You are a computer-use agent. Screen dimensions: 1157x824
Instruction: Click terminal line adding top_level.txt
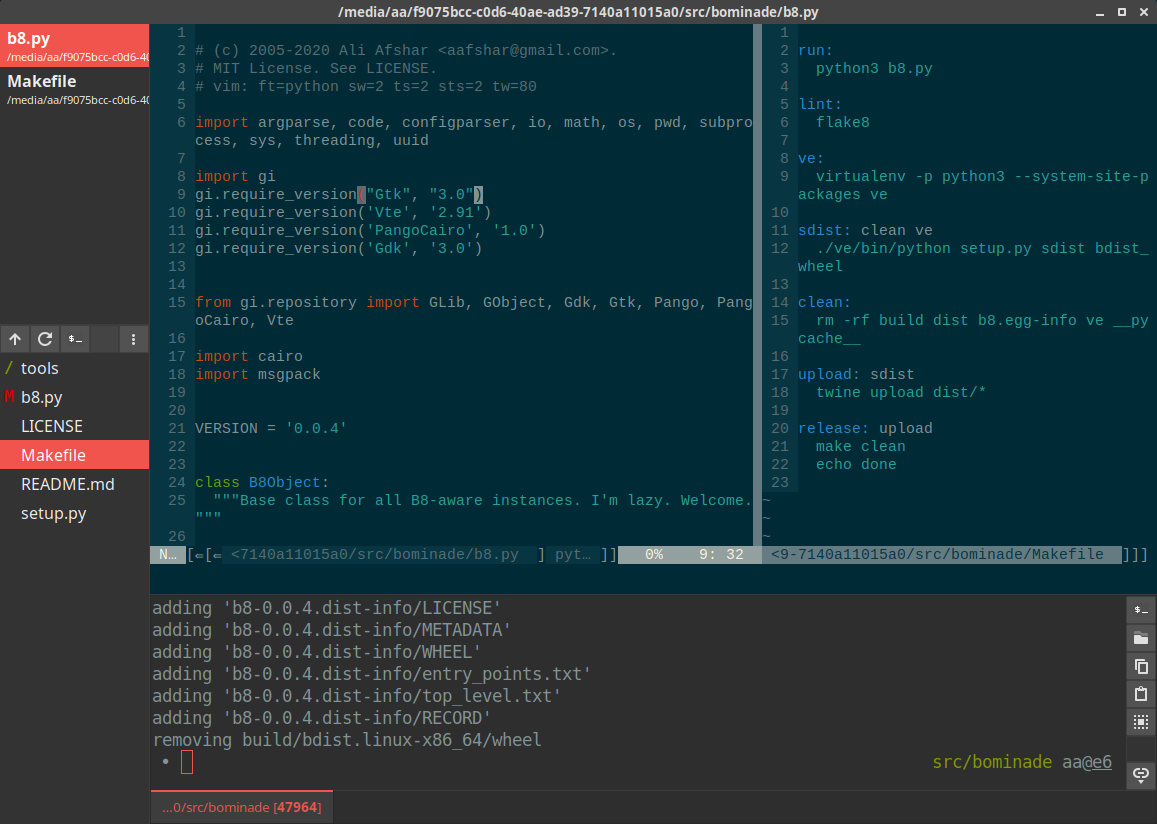(x=356, y=696)
